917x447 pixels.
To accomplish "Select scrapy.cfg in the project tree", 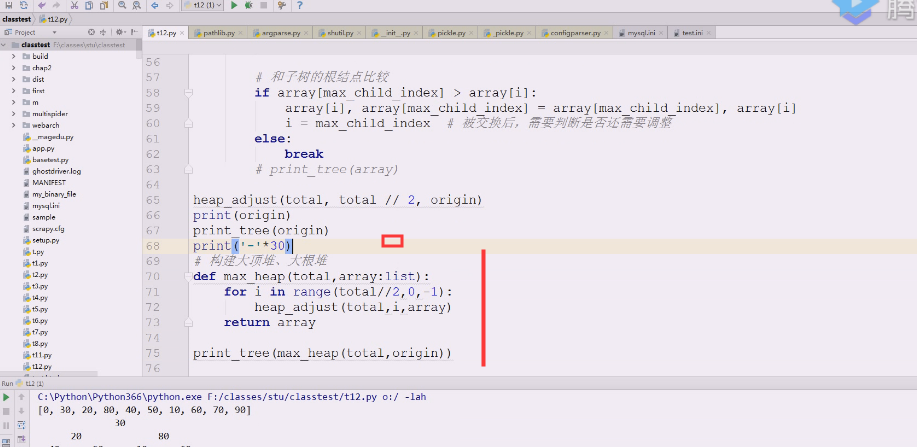I will pos(48,229).
